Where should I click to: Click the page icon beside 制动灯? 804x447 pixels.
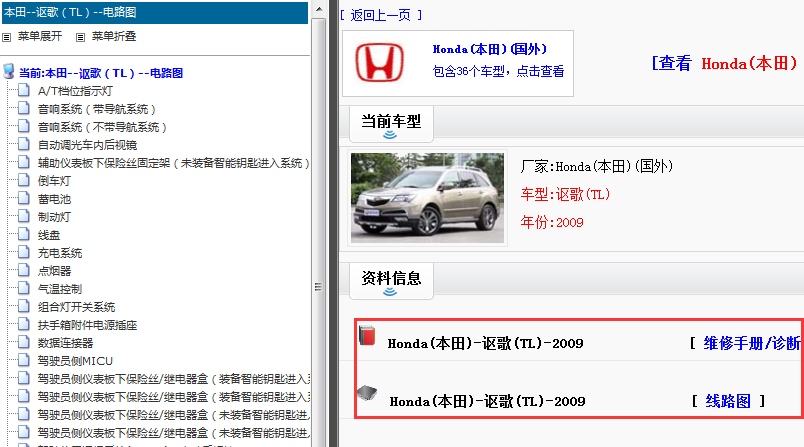[24, 216]
